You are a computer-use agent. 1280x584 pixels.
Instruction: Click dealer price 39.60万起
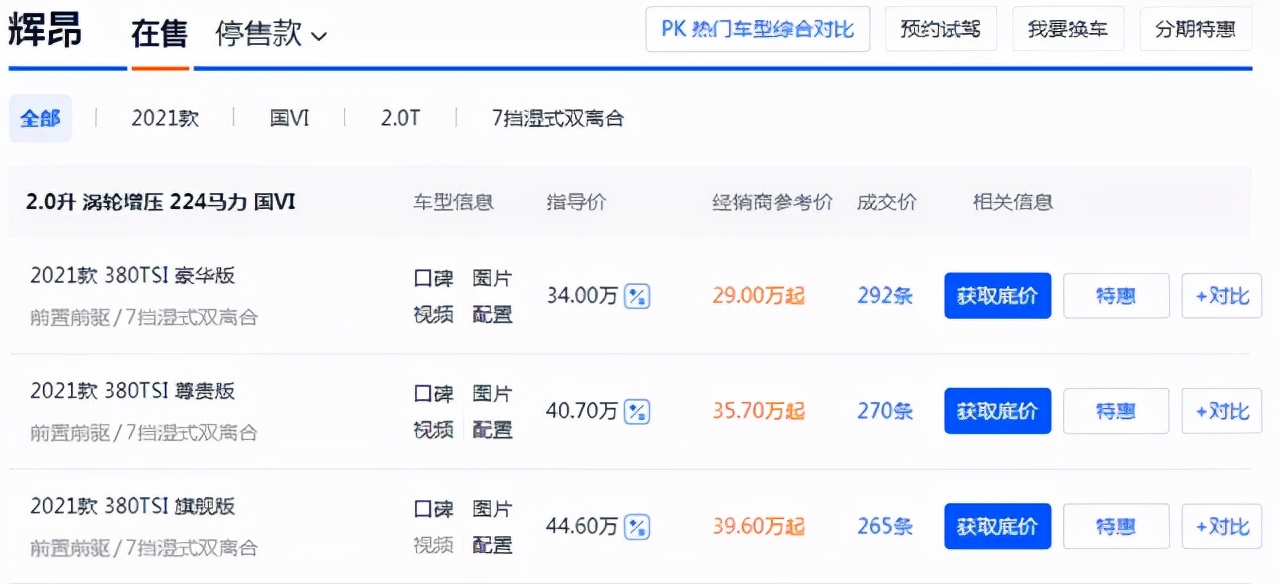coord(759,526)
